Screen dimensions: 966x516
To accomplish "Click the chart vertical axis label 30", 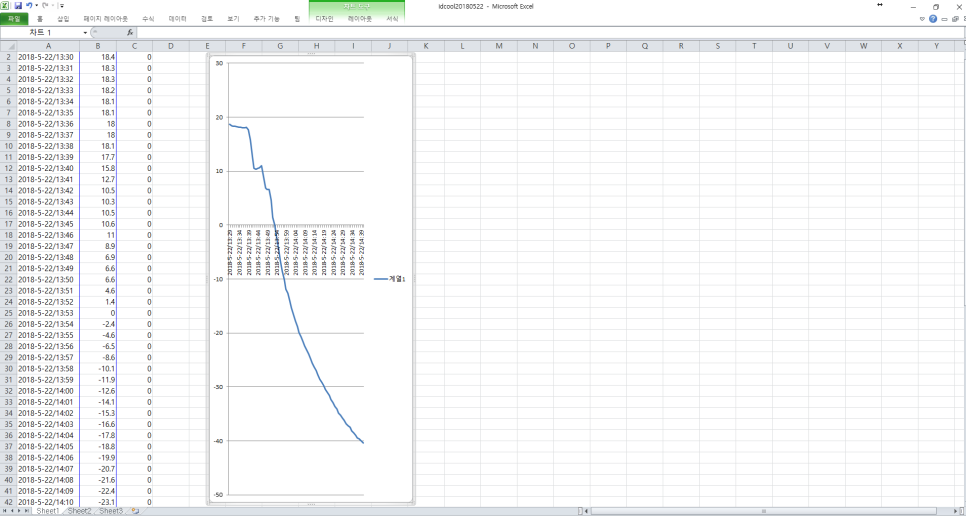I will click(x=219, y=63).
